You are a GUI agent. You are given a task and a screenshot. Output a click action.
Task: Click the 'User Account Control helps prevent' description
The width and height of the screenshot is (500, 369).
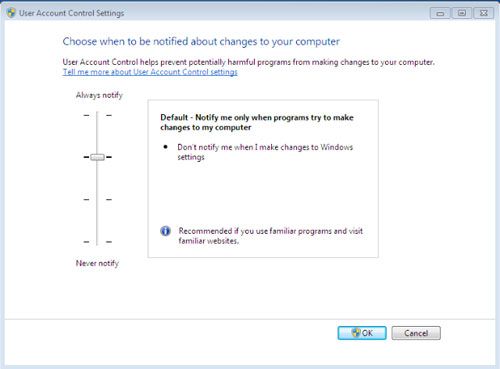[249, 62]
